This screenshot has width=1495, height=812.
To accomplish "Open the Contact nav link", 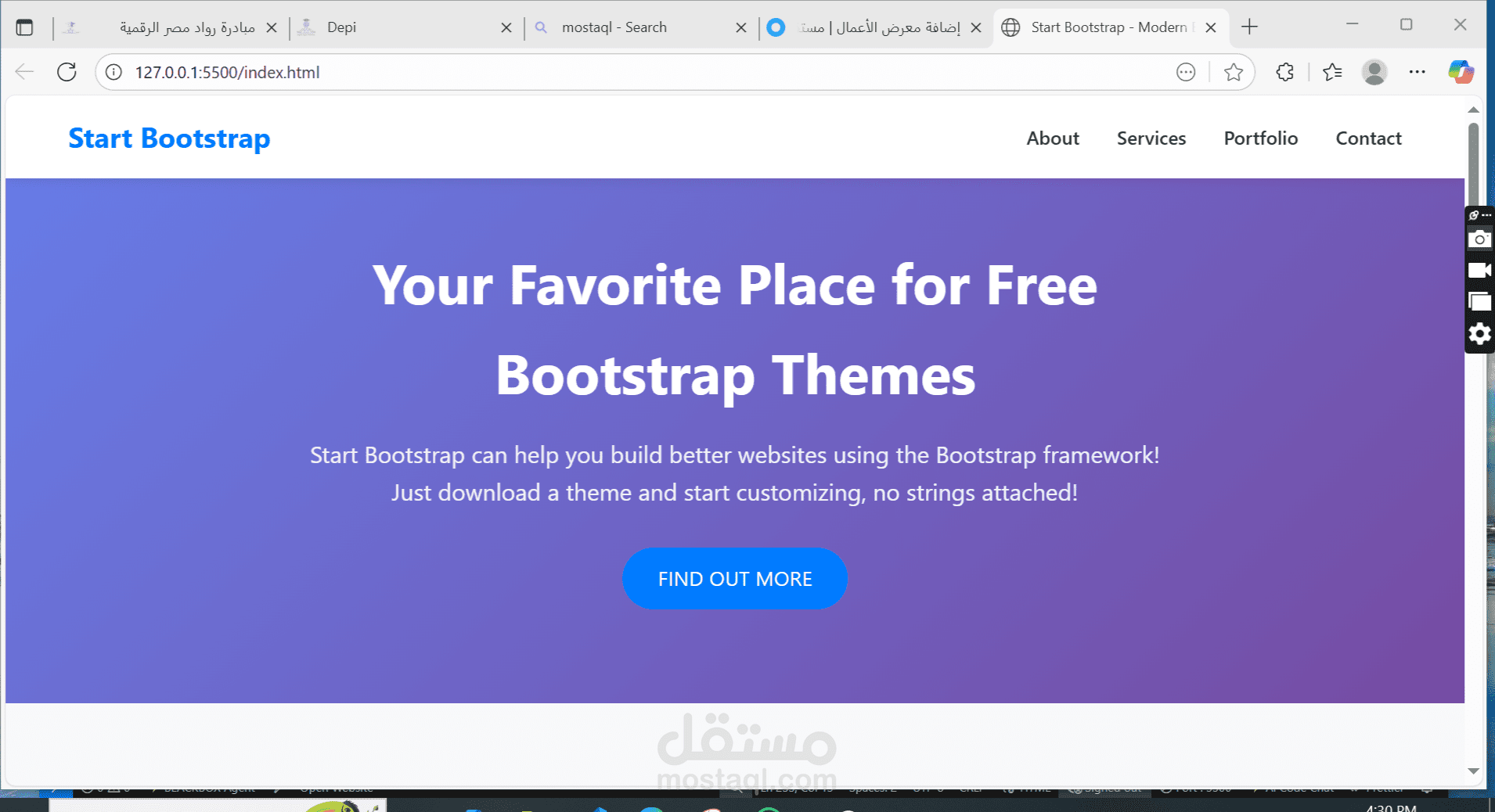I will pyautogui.click(x=1368, y=138).
